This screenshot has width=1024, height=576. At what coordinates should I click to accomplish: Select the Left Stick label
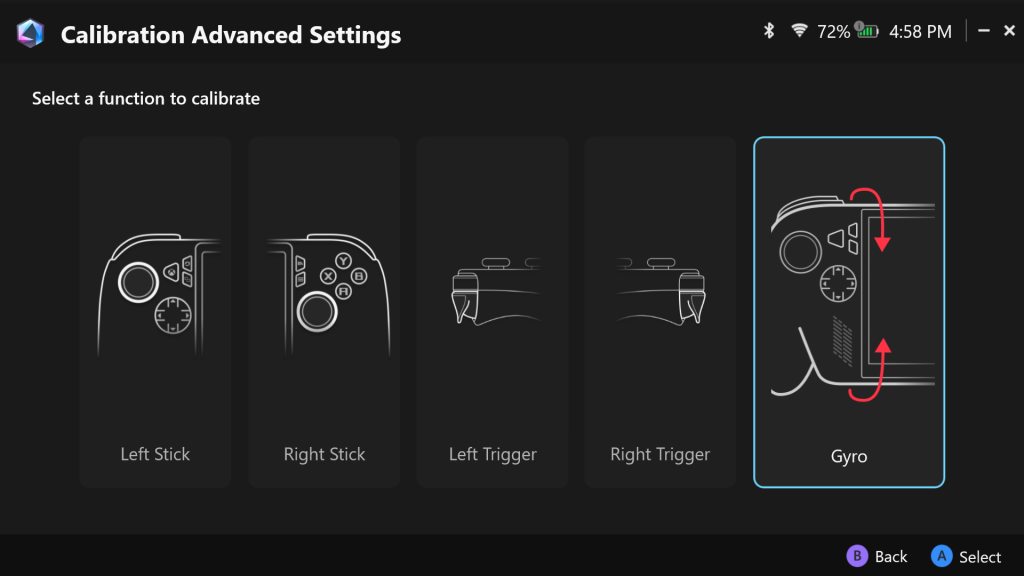point(155,454)
